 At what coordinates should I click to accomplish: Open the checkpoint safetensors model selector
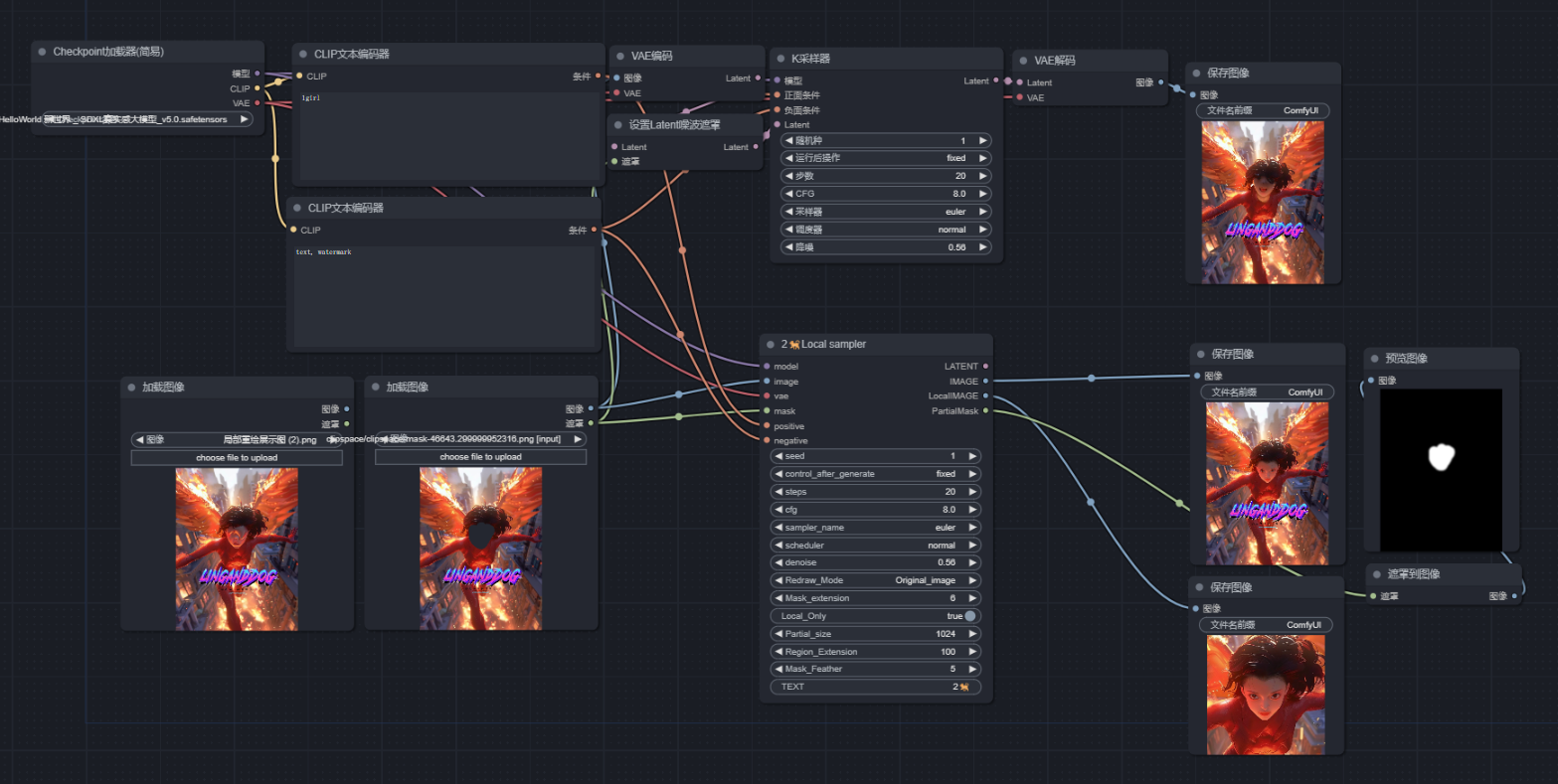tap(147, 119)
